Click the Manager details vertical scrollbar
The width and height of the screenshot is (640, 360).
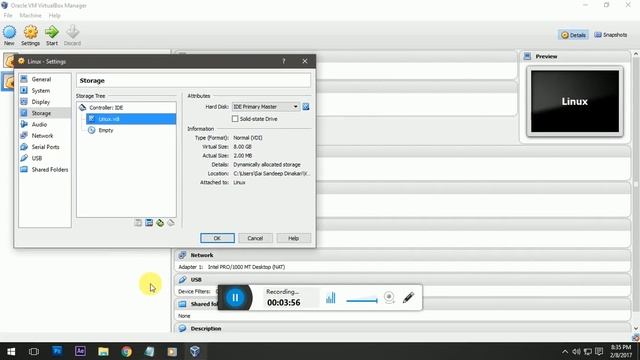636,184
